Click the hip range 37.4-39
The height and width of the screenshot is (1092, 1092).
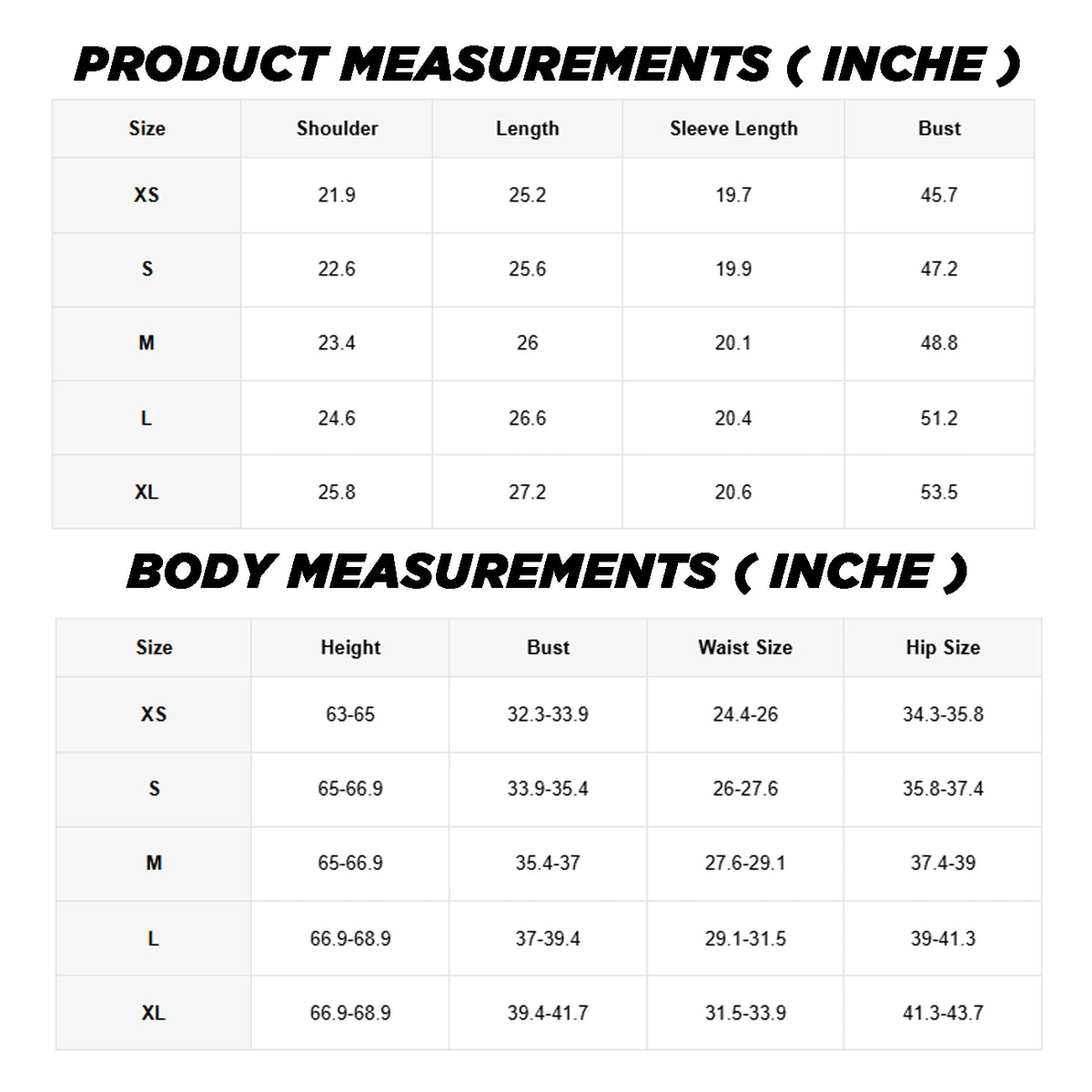coord(943,863)
